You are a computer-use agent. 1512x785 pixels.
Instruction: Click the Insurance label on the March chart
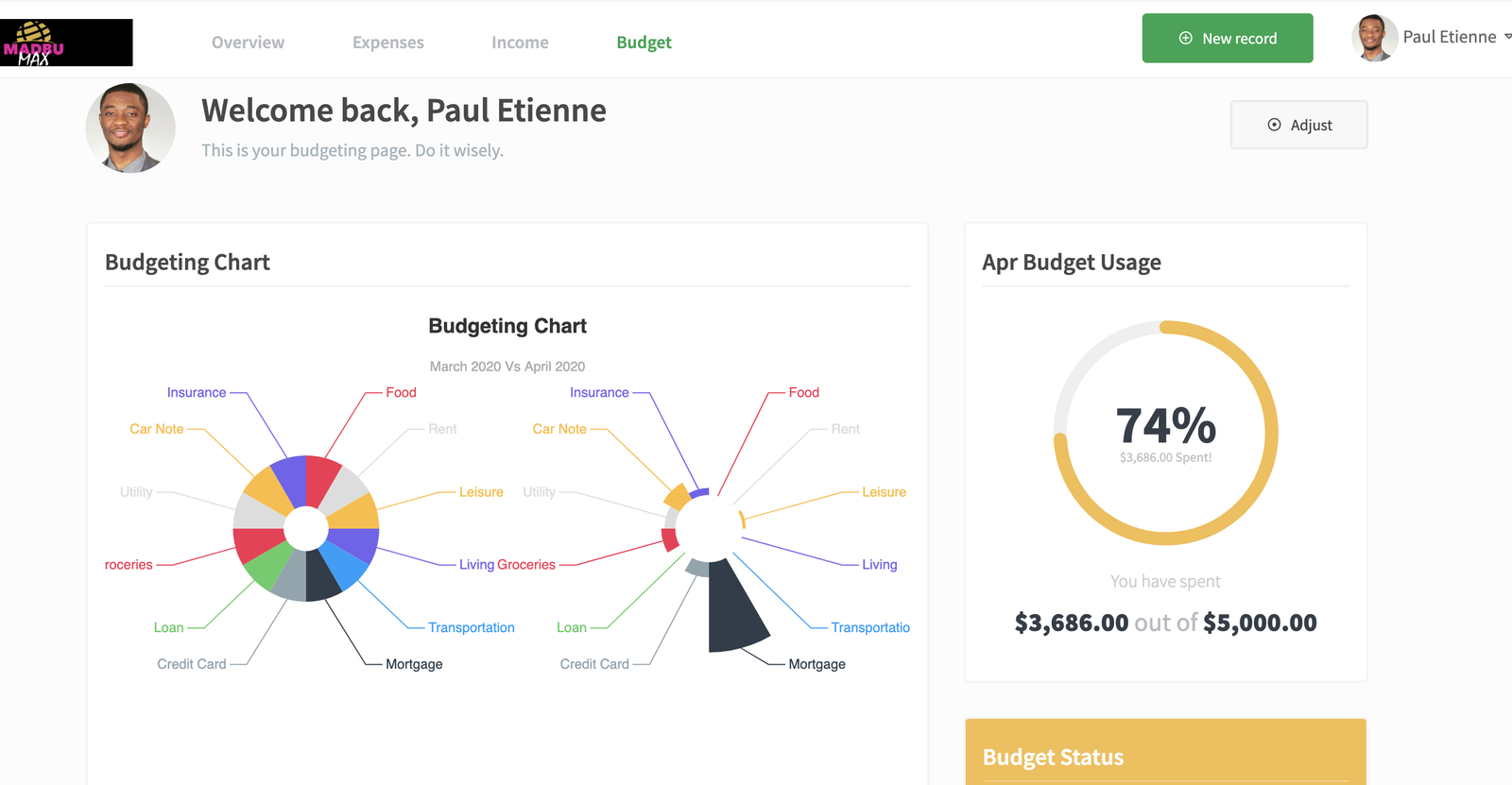(197, 392)
